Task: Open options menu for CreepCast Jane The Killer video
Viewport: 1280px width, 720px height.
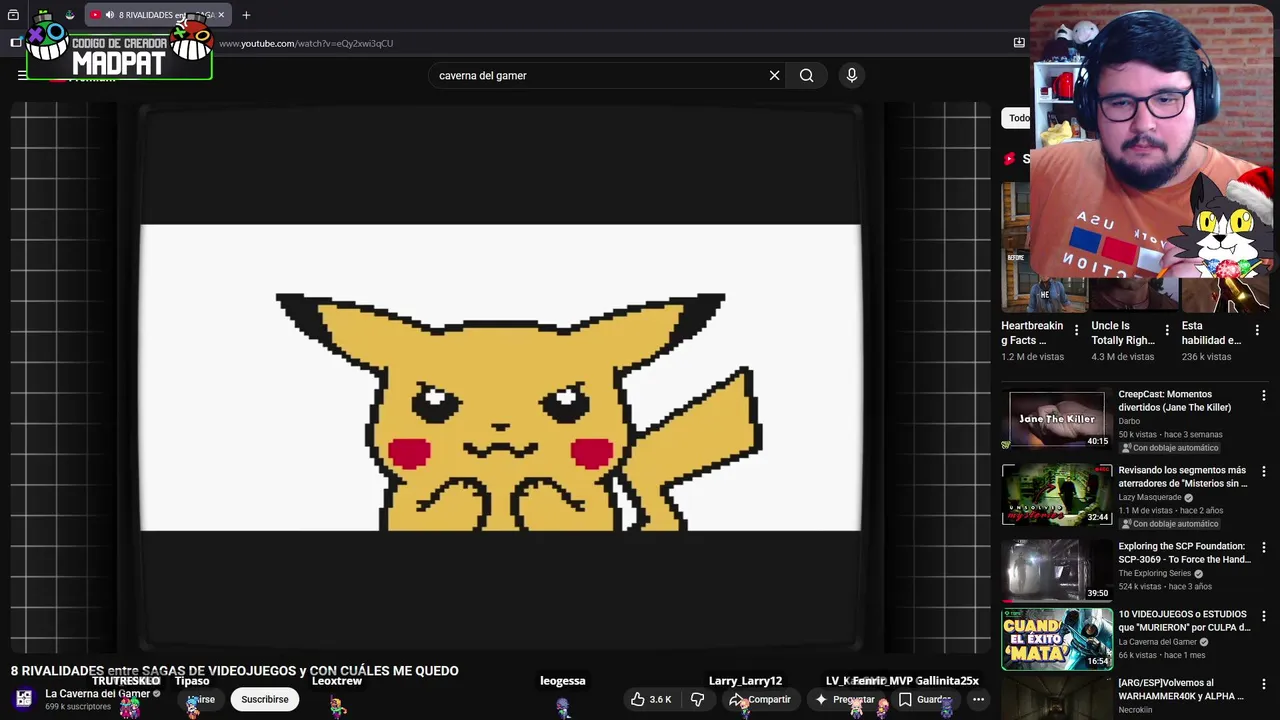Action: click(1263, 396)
